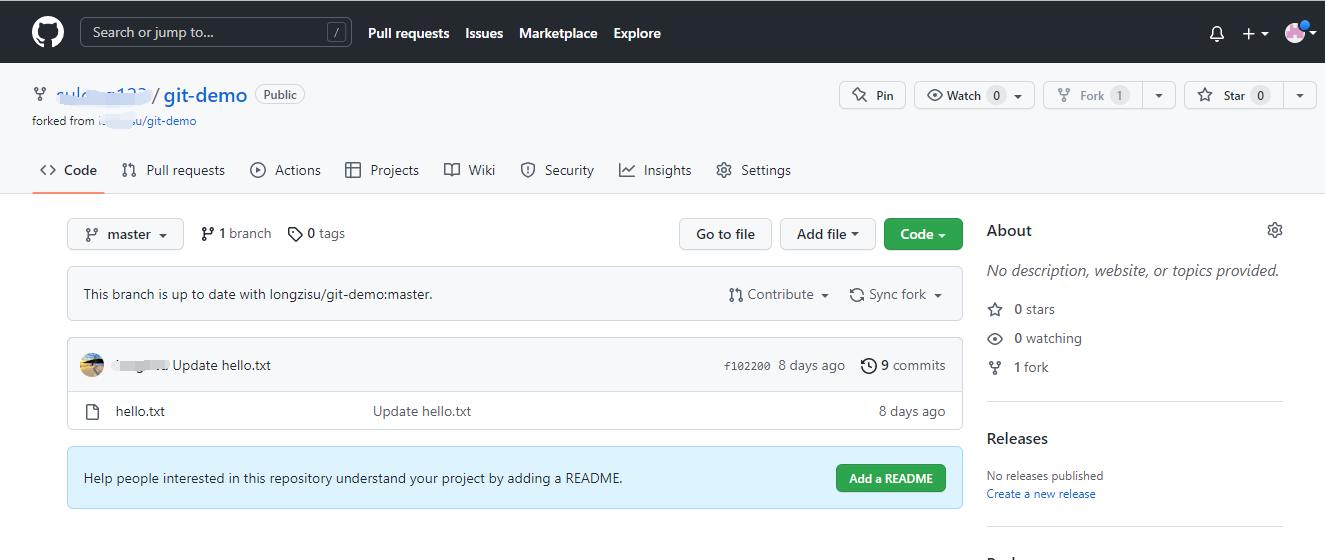Screen dimensions: 1325x560
Task: Open the 0 stars link
Action: point(1021,309)
